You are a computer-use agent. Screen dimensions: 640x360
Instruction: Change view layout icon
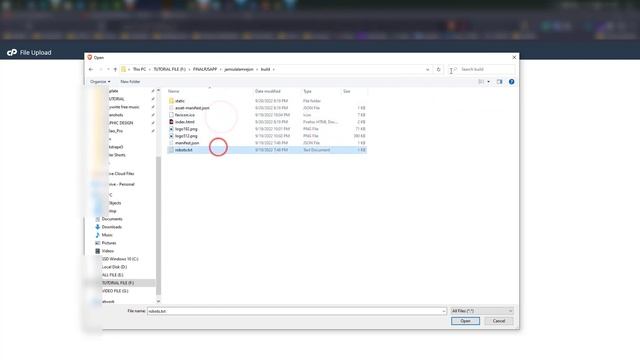coord(481,82)
